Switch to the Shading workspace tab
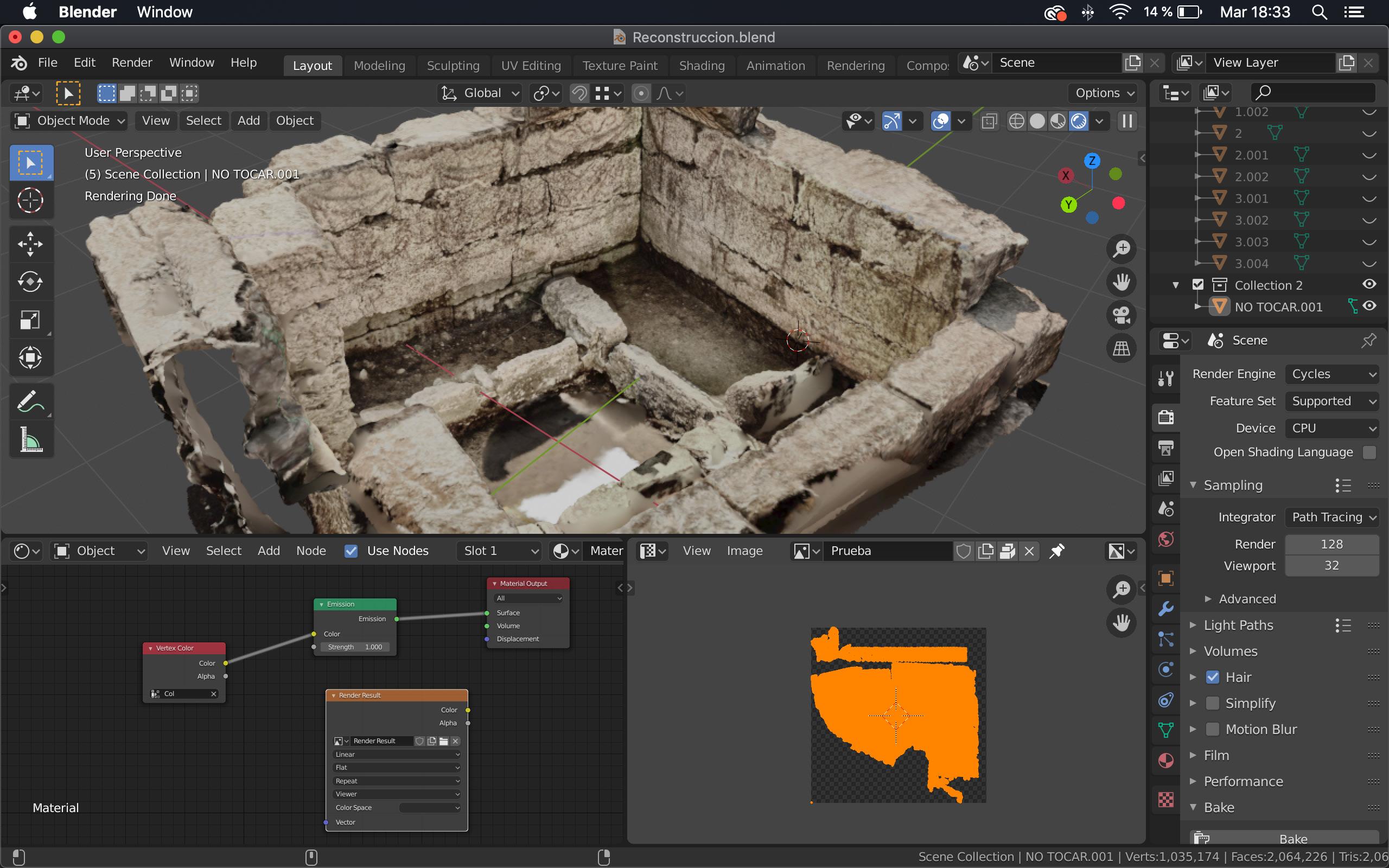Viewport: 1389px width, 868px height. pos(702,66)
